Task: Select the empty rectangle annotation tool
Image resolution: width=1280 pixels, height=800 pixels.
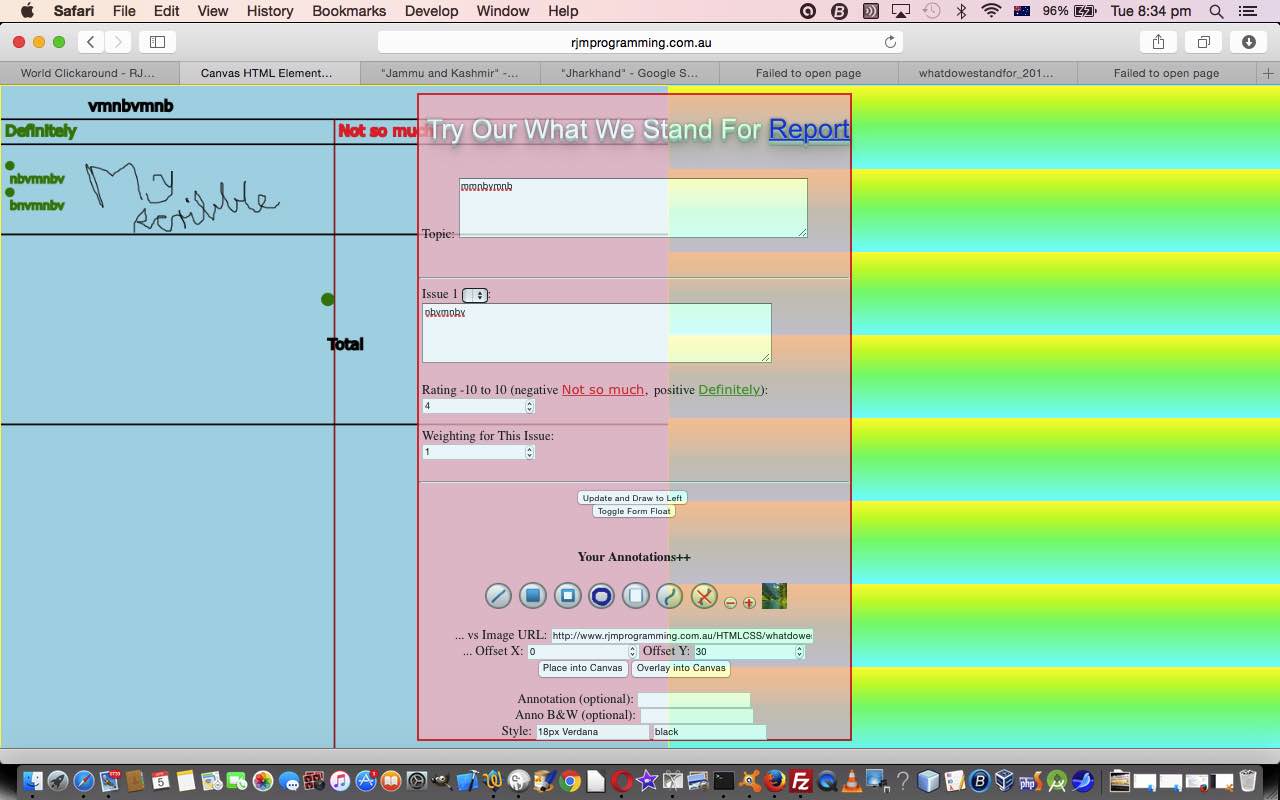Action: pyautogui.click(x=636, y=596)
